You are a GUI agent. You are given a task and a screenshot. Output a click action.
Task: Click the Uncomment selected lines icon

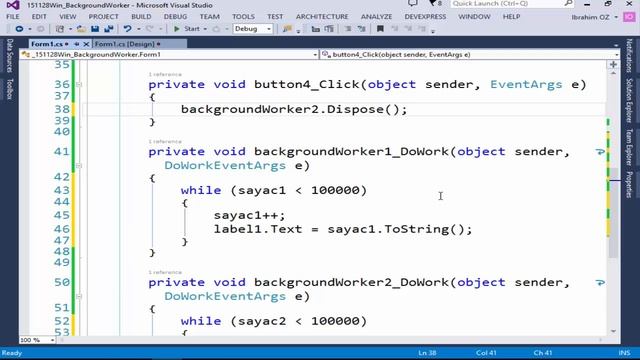coord(362,29)
